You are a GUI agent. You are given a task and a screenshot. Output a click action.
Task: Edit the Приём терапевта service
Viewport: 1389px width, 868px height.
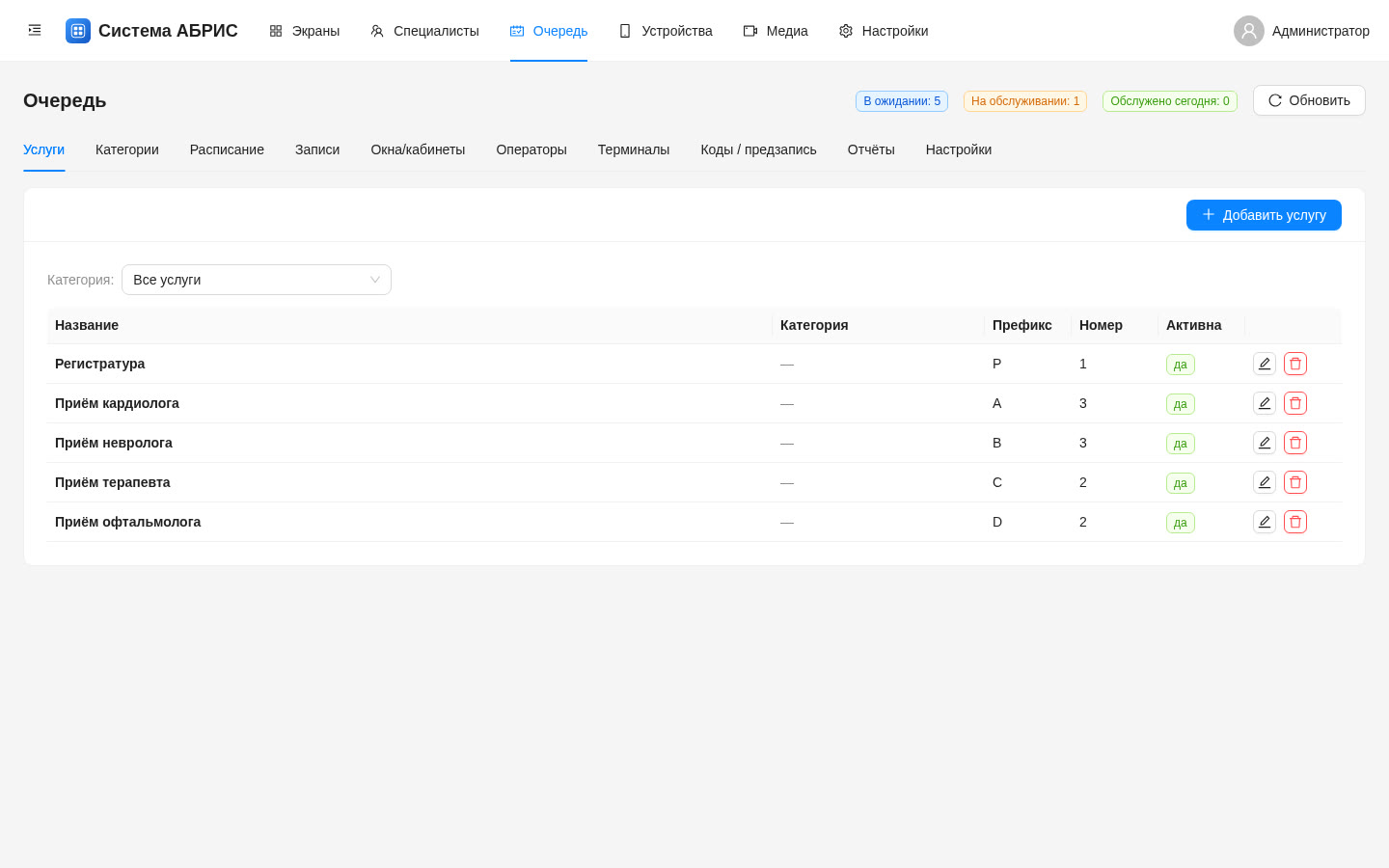[1265, 482]
